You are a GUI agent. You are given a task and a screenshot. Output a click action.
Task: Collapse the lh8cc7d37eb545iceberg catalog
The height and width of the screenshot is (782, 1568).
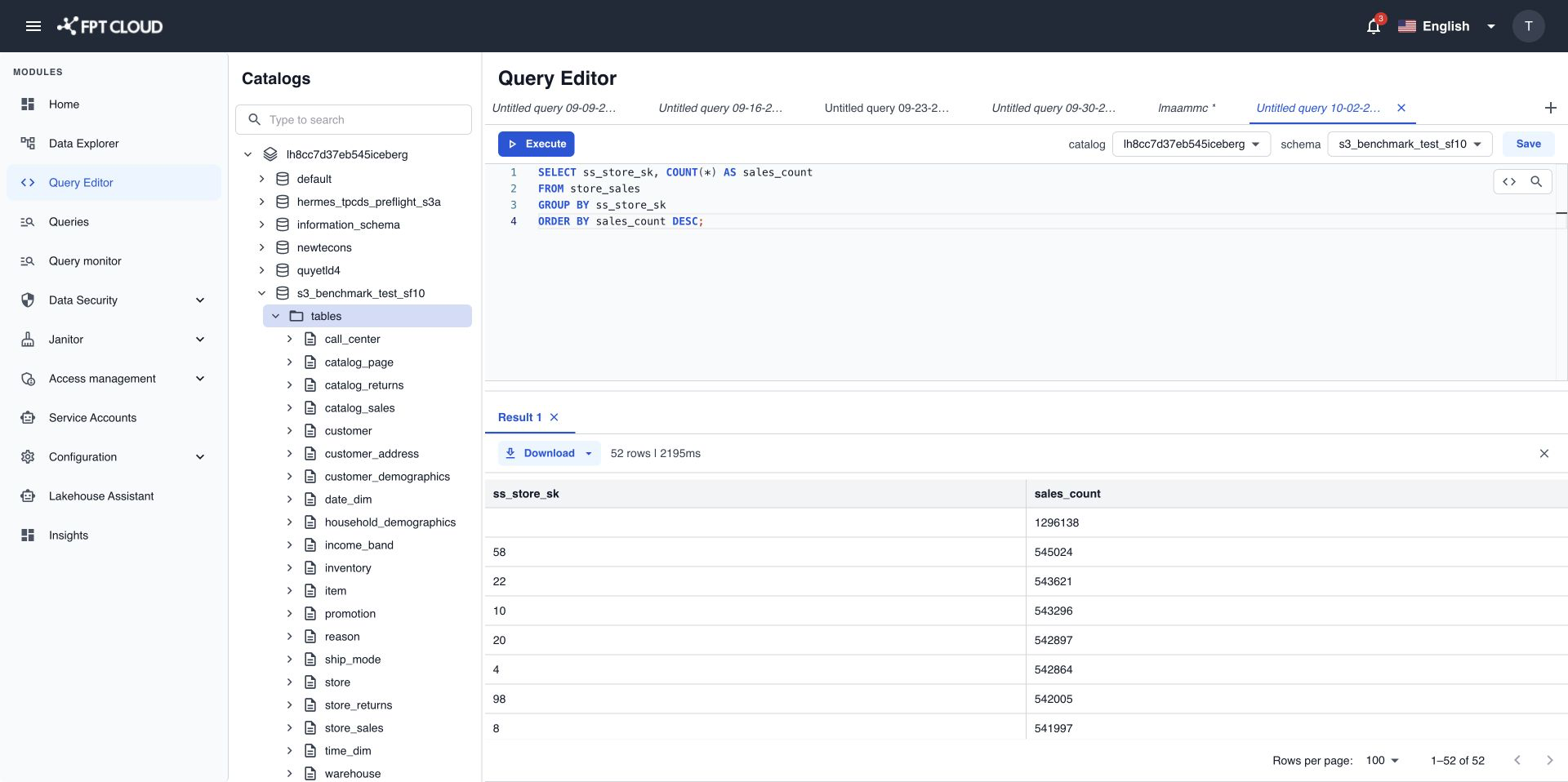pyautogui.click(x=247, y=154)
